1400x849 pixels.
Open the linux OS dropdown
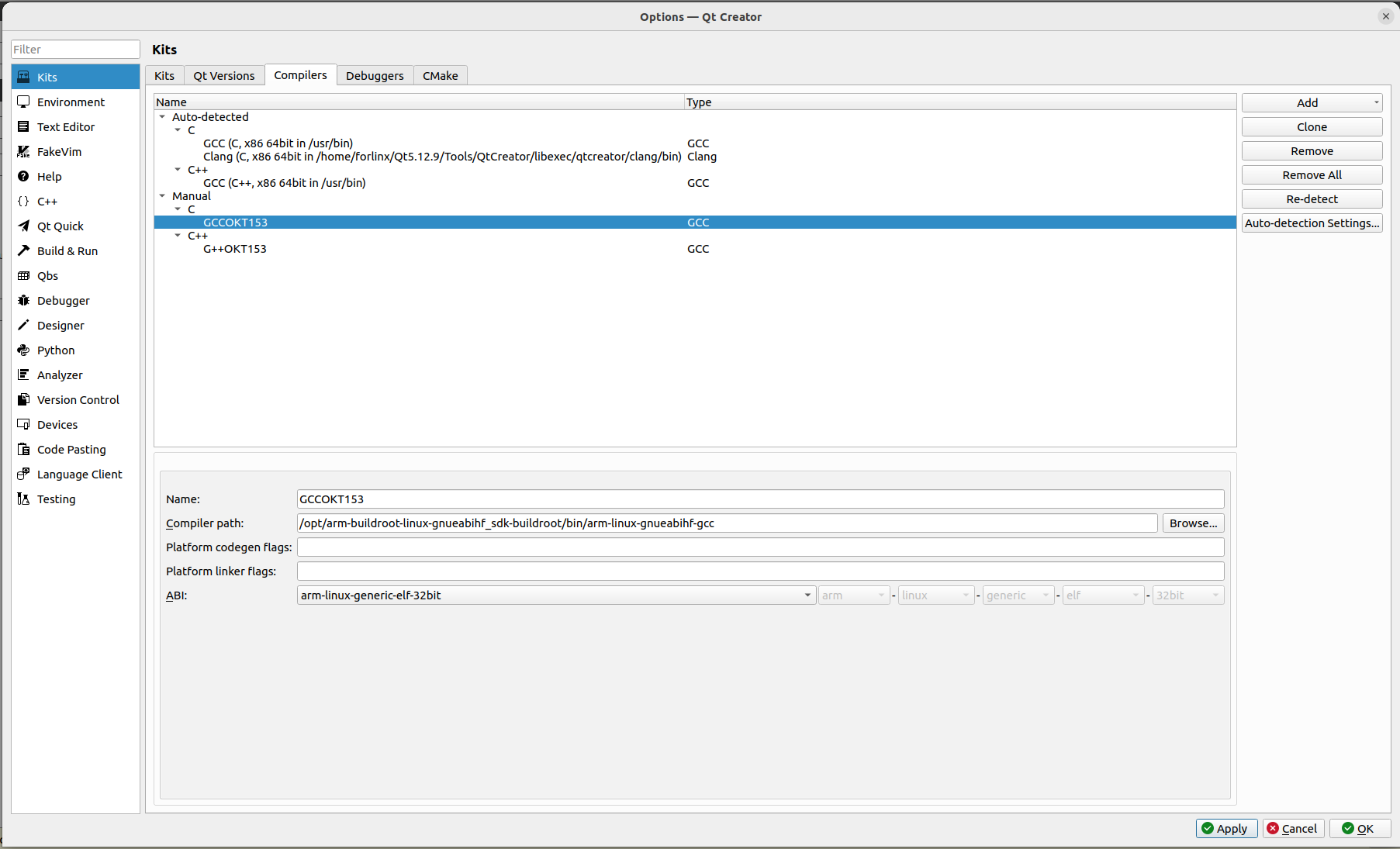click(x=936, y=595)
